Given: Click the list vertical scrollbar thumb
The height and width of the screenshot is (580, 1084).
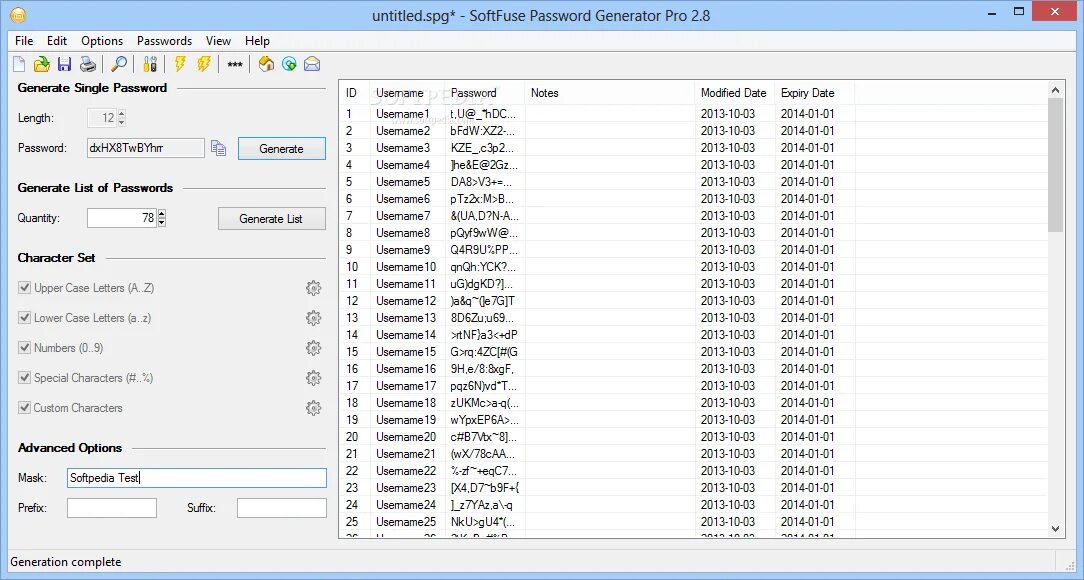Looking at the screenshot, I should pyautogui.click(x=1055, y=165).
